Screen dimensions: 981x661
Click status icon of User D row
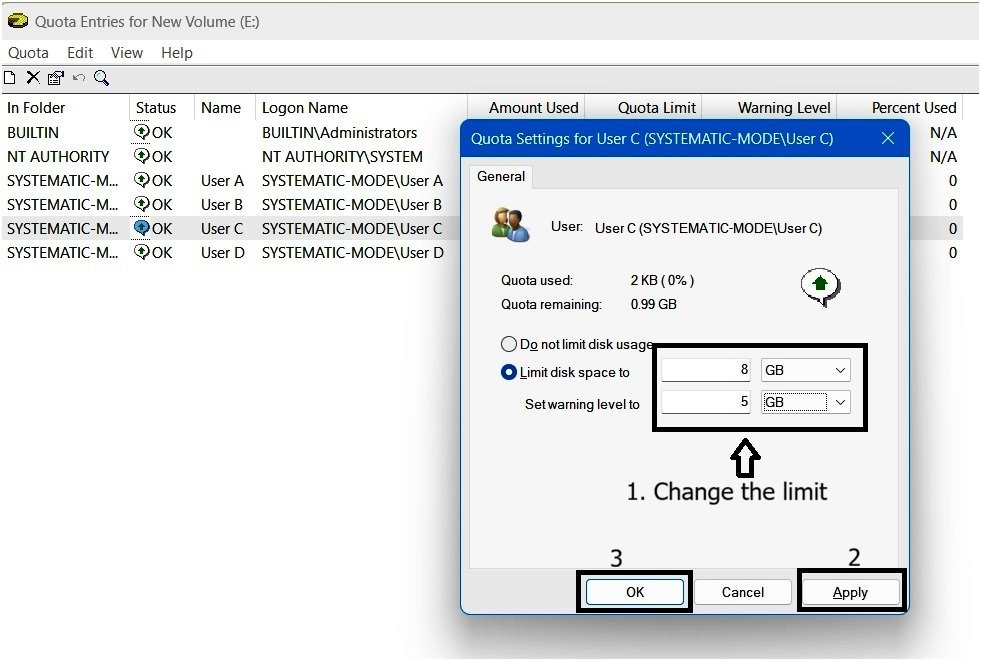[x=141, y=252]
